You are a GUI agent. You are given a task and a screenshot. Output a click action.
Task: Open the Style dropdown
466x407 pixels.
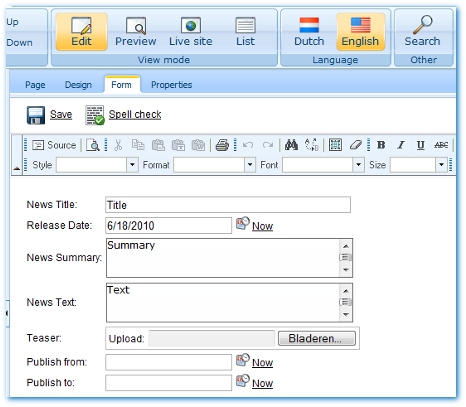(132, 165)
